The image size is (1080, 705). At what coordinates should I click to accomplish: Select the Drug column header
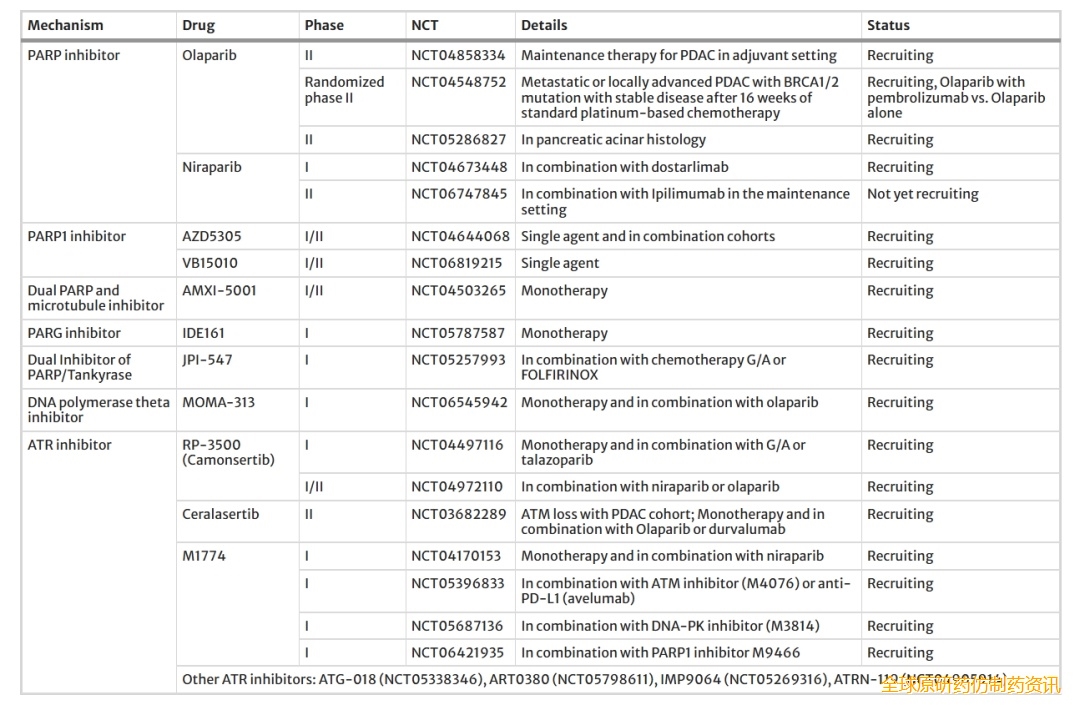coord(198,25)
